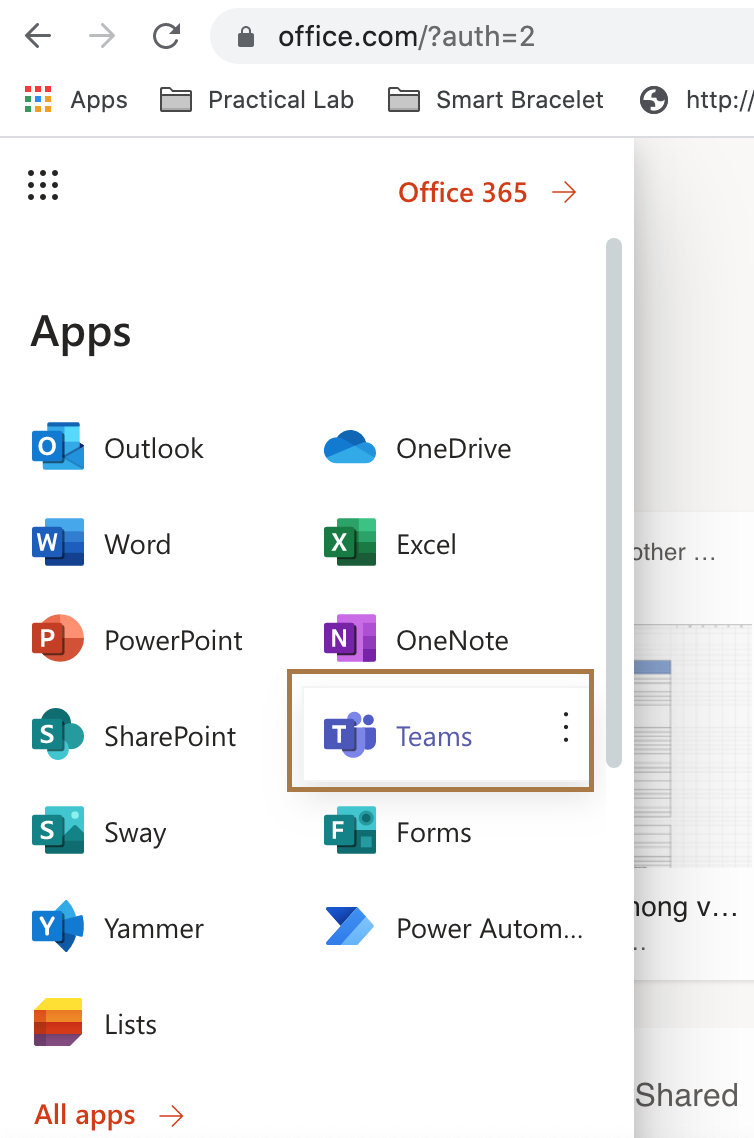Open the Lists app icon
754x1138 pixels.
58,1024
